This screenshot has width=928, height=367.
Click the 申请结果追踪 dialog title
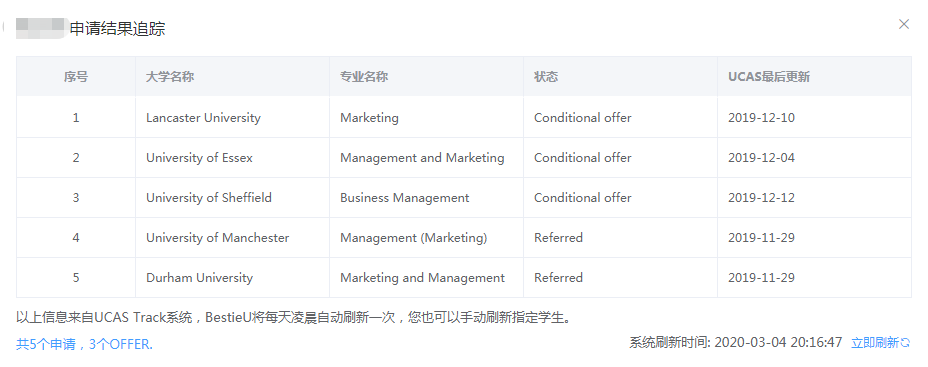point(117,29)
